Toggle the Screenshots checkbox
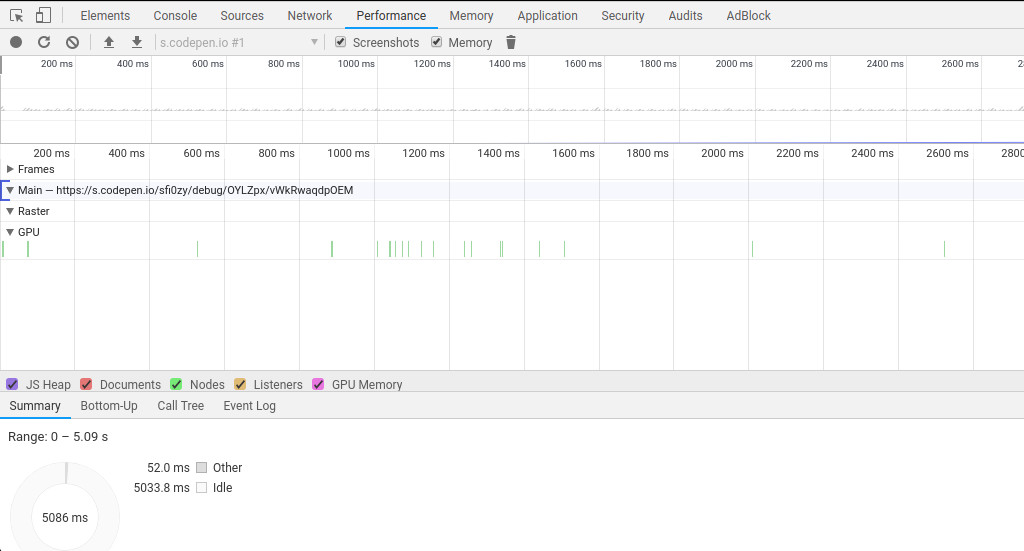1024x551 pixels. pyautogui.click(x=340, y=42)
